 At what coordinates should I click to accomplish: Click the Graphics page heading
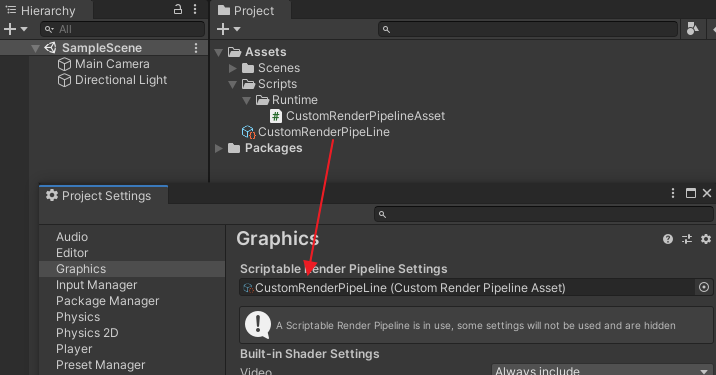coord(278,239)
